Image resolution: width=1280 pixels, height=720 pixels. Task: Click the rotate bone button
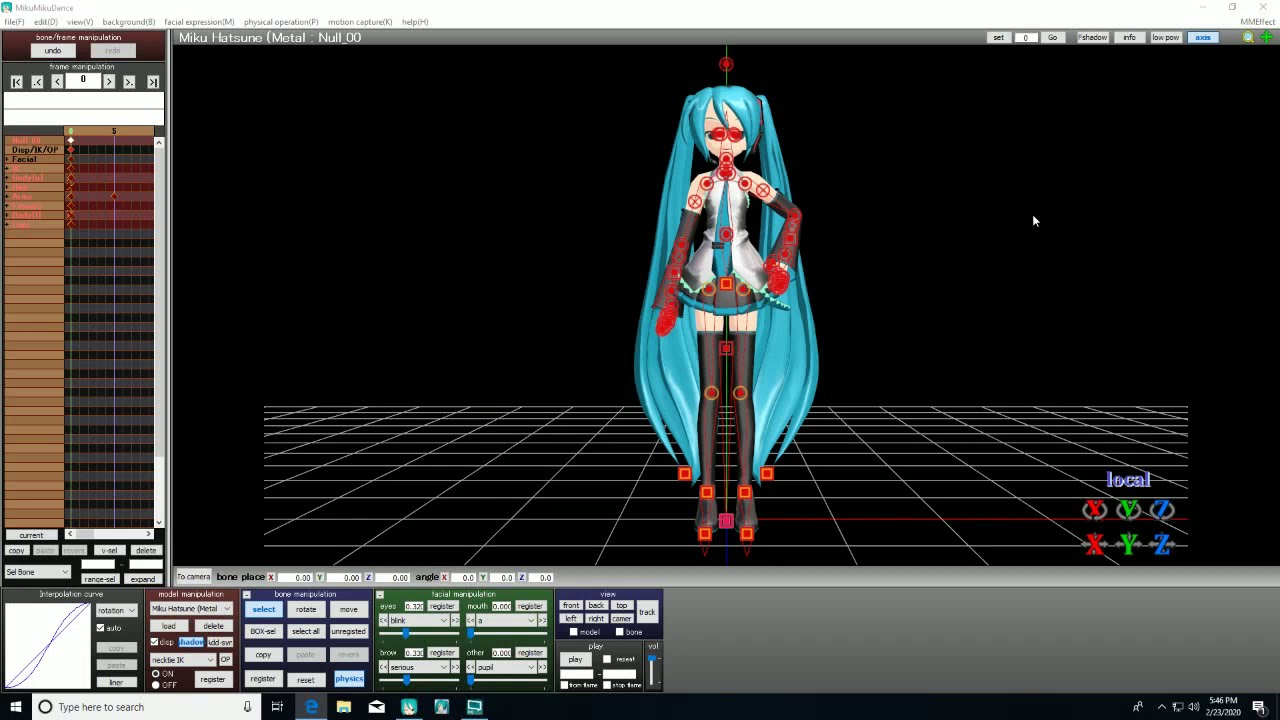tap(306, 610)
